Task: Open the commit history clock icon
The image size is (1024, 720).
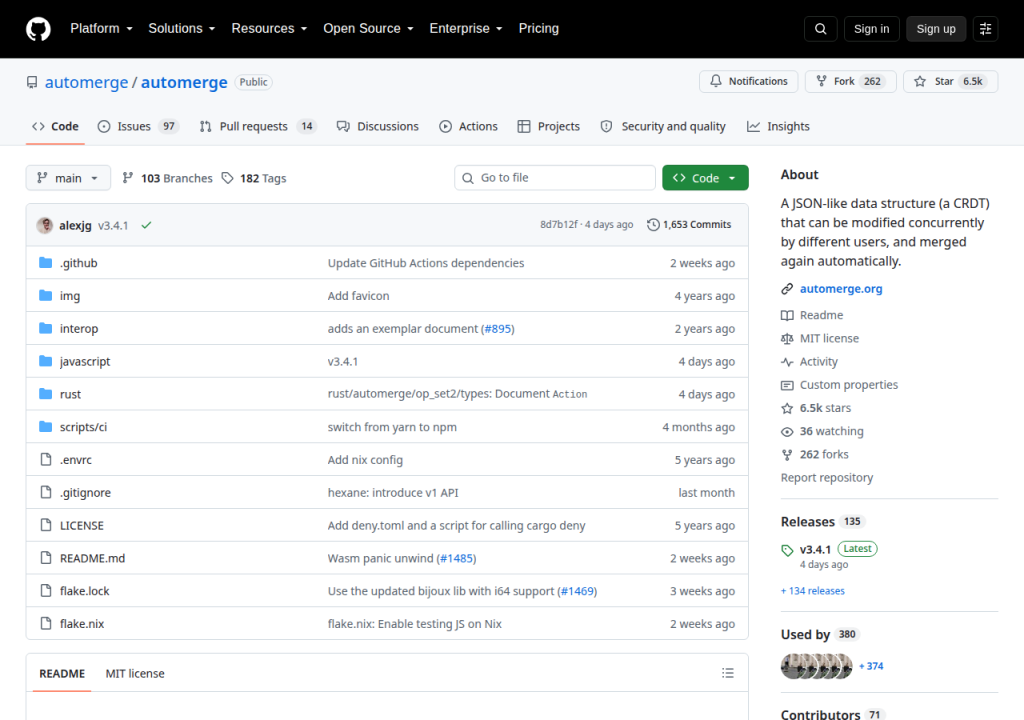Action: coord(653,225)
